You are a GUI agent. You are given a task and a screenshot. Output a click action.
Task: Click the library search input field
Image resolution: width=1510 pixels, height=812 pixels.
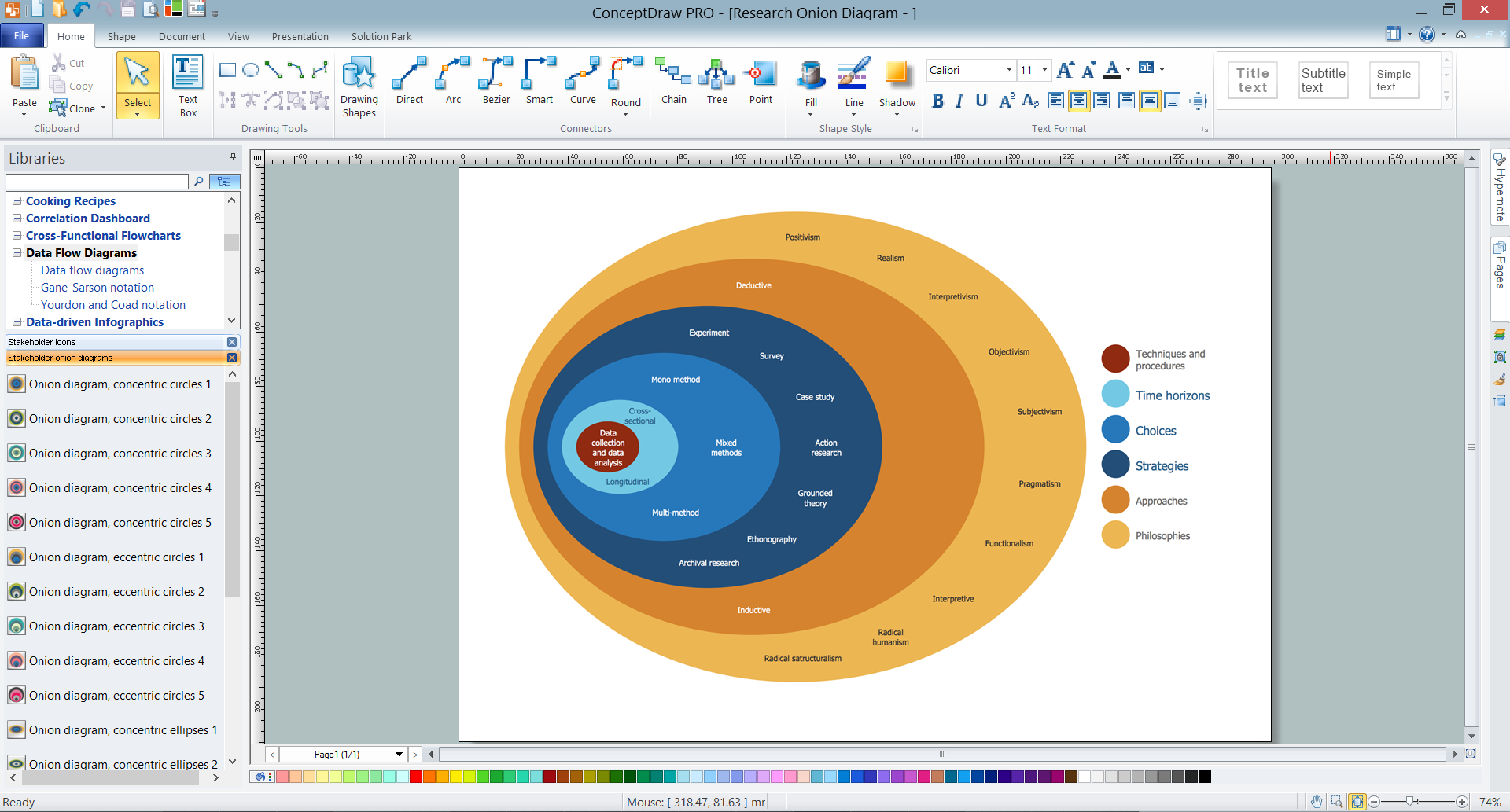(x=98, y=182)
